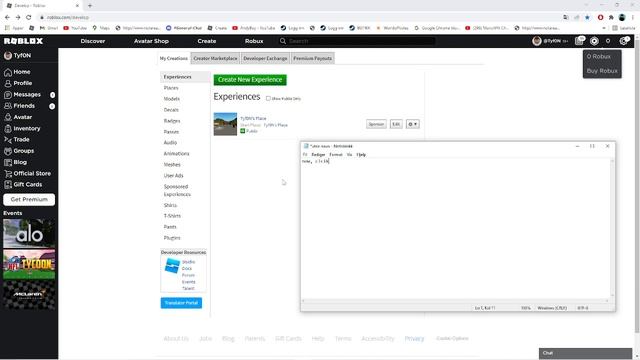Open the browser extensions puzzle icon
The image size is (640, 360).
(x=611, y=17)
